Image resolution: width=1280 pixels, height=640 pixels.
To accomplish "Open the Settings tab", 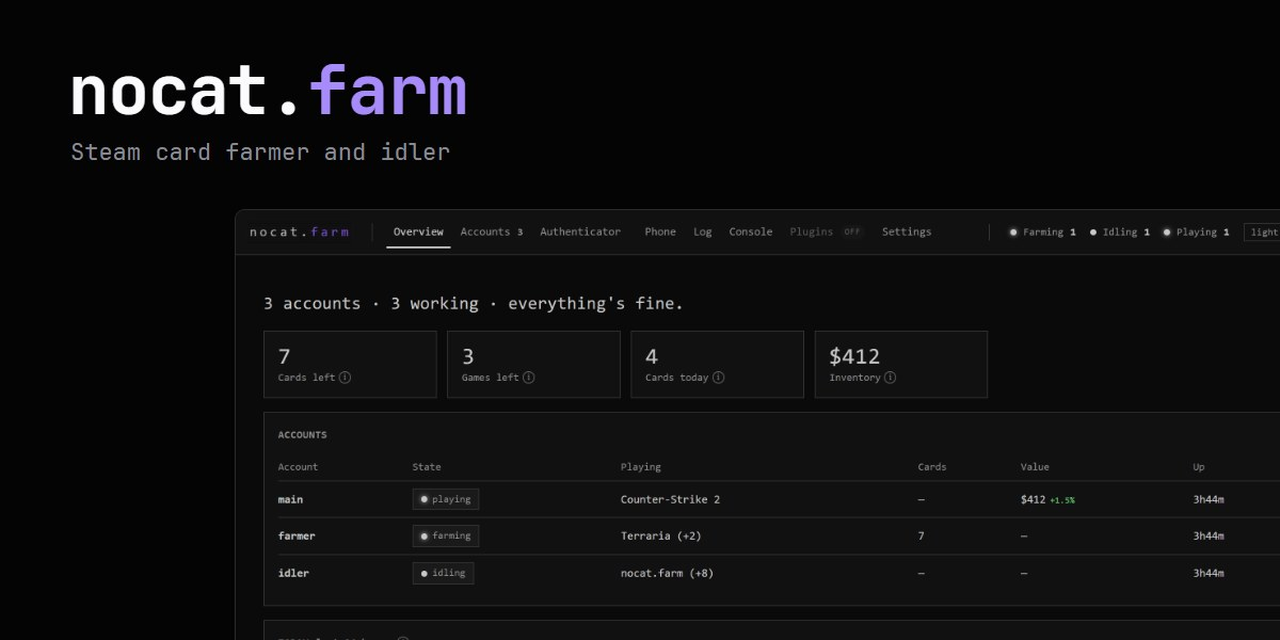I will pyautogui.click(x=906, y=232).
